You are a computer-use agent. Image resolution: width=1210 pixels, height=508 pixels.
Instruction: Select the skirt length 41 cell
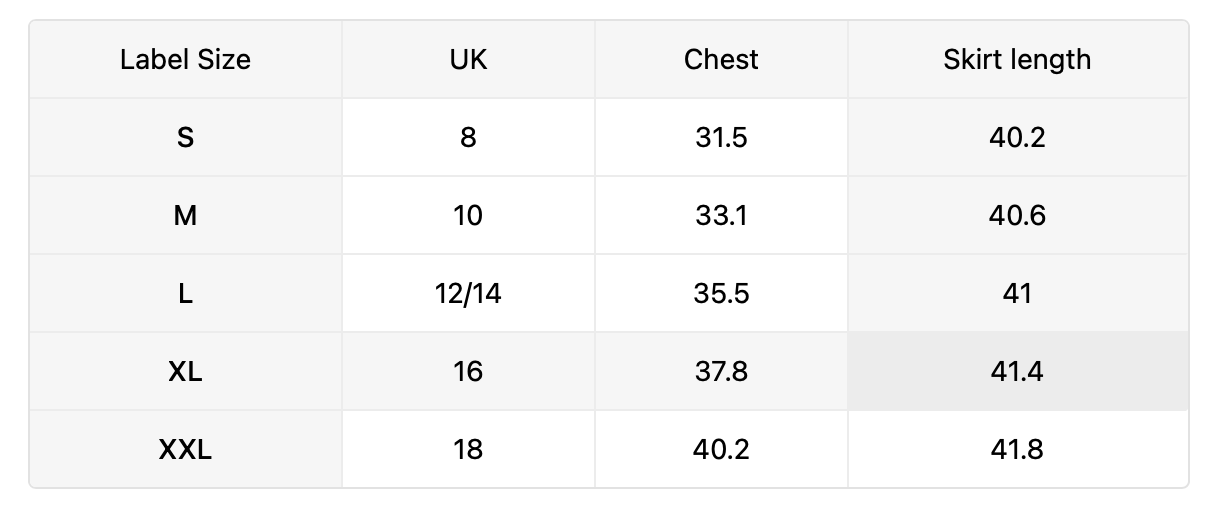[1018, 293]
